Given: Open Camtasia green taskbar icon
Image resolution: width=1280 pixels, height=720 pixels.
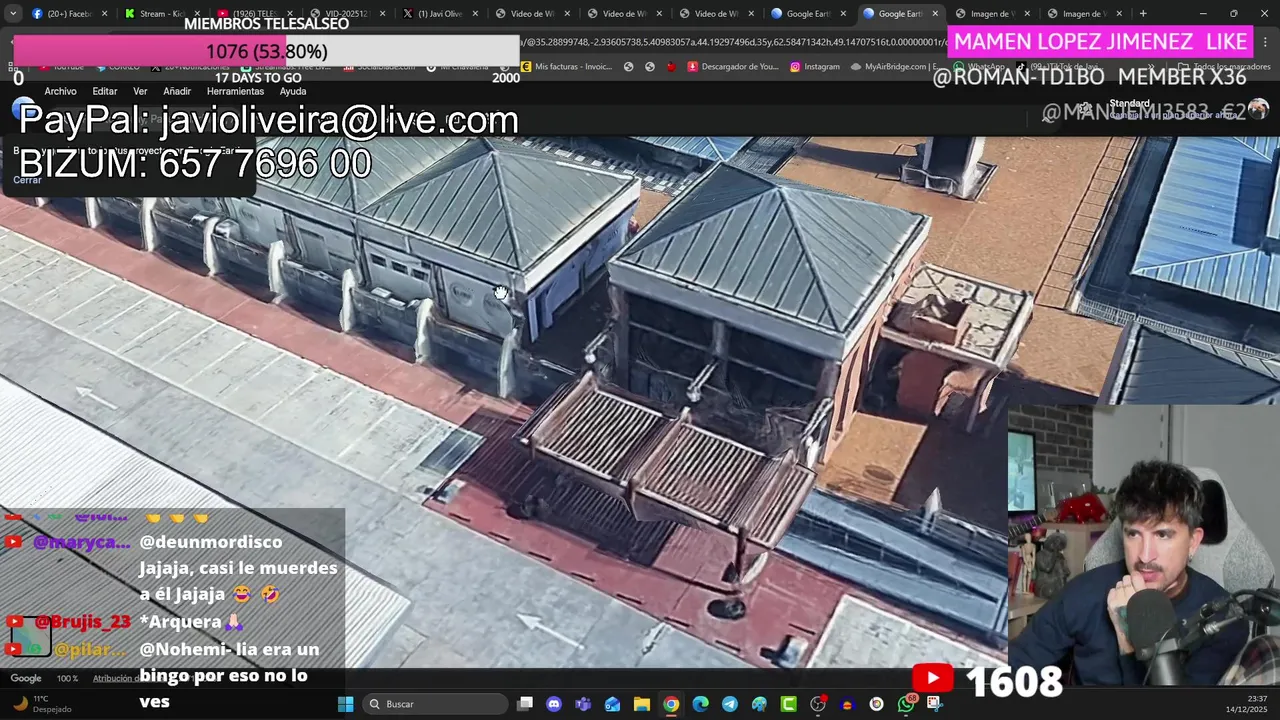Looking at the screenshot, I should click(x=788, y=704).
